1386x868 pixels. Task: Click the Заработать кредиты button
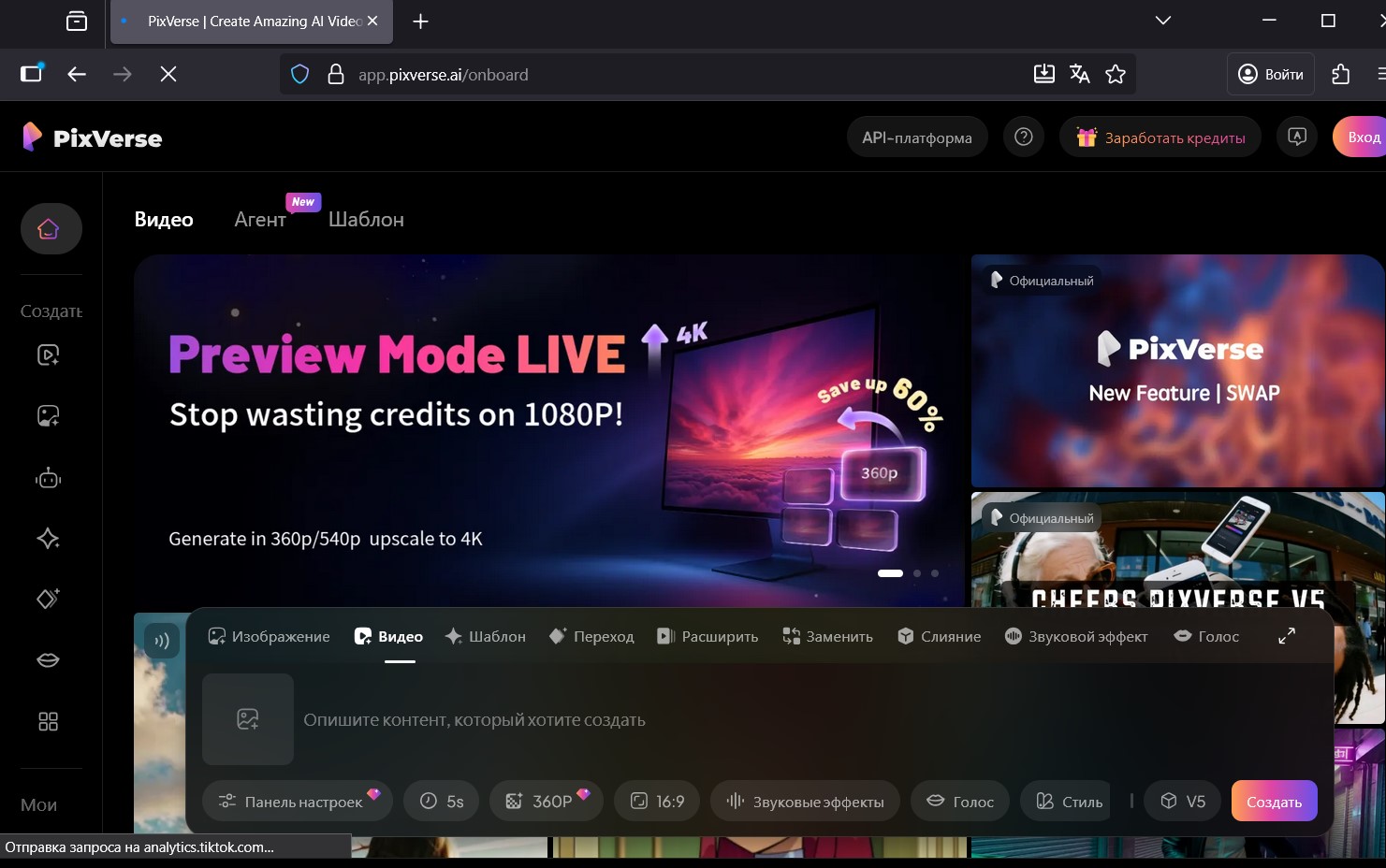[x=1160, y=137]
